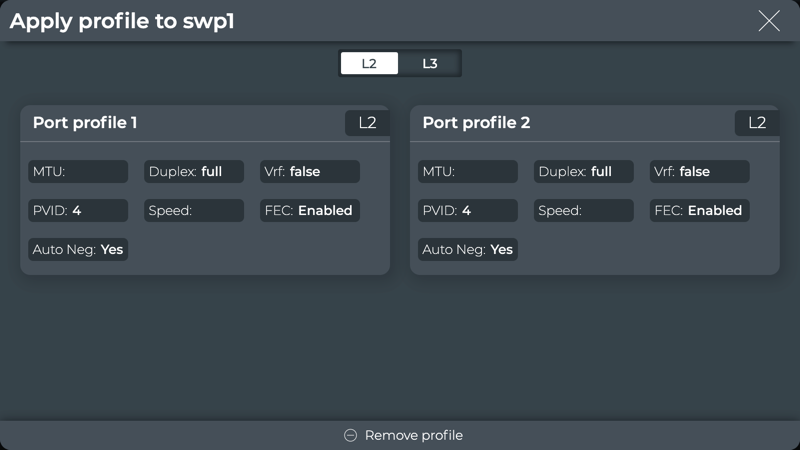Viewport: 800px width, 450px height.
Task: Select the Port profile 2 card title
Action: pos(476,123)
